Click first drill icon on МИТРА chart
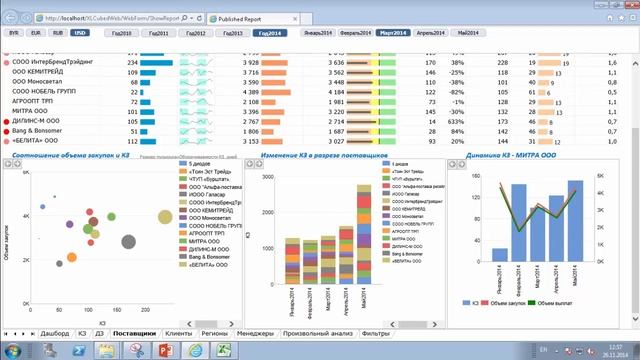Screen dimensions: 640x360 coord(452,164)
